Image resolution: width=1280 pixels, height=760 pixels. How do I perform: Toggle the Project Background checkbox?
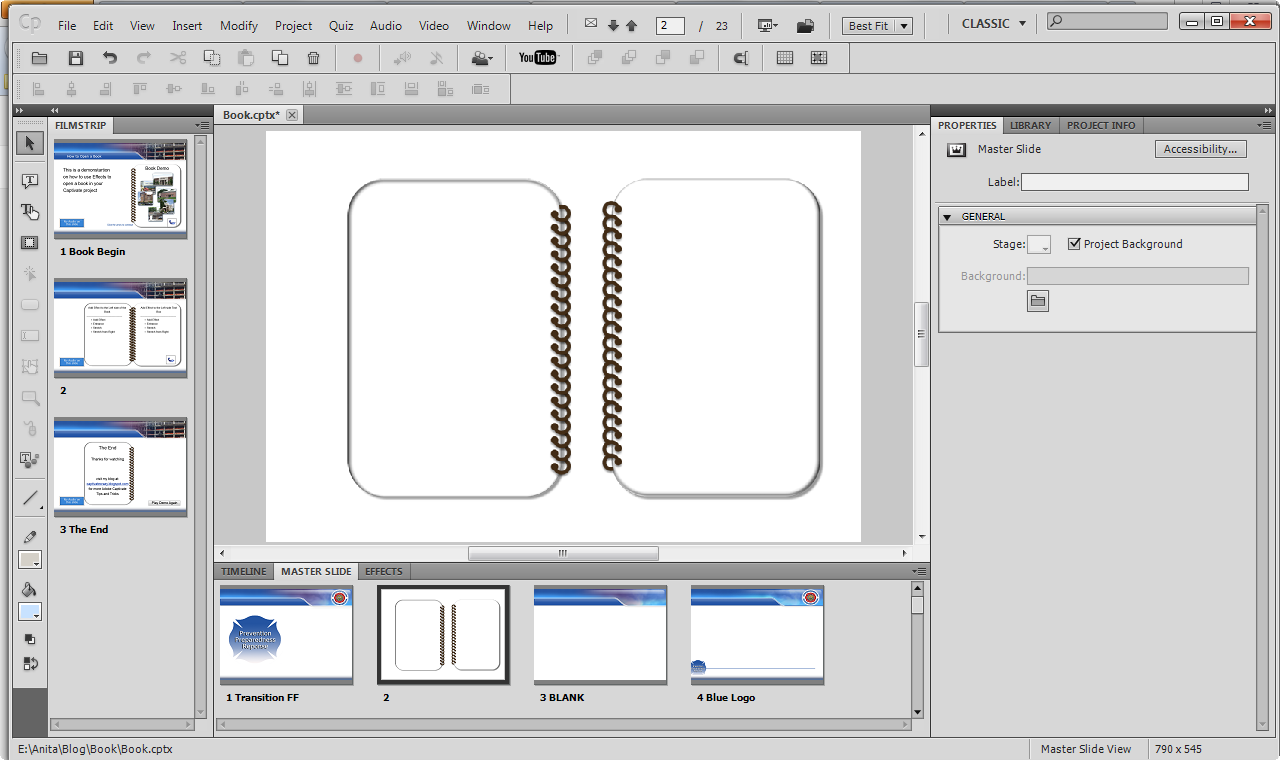(1074, 244)
